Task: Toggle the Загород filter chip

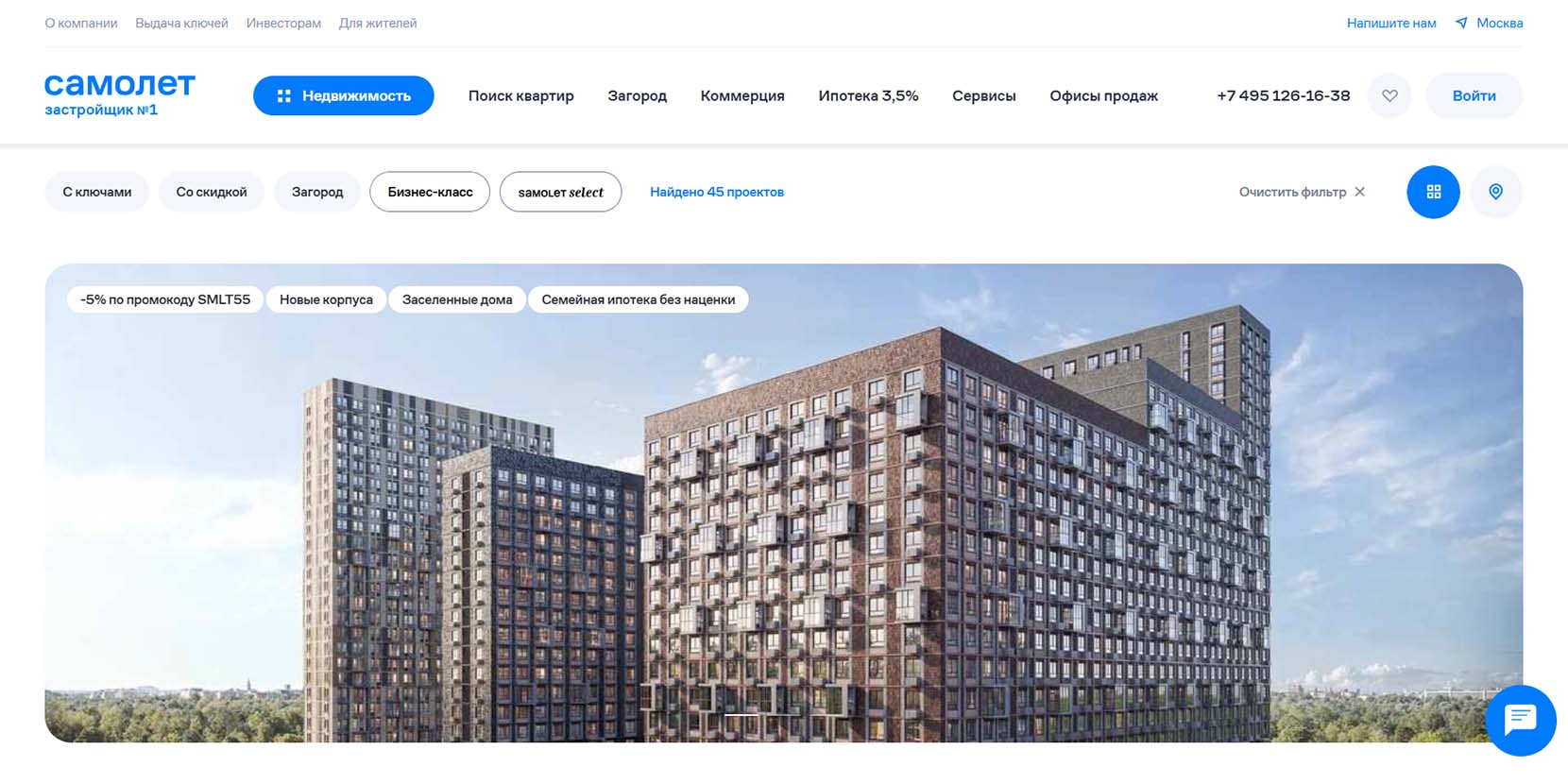Action: (317, 192)
